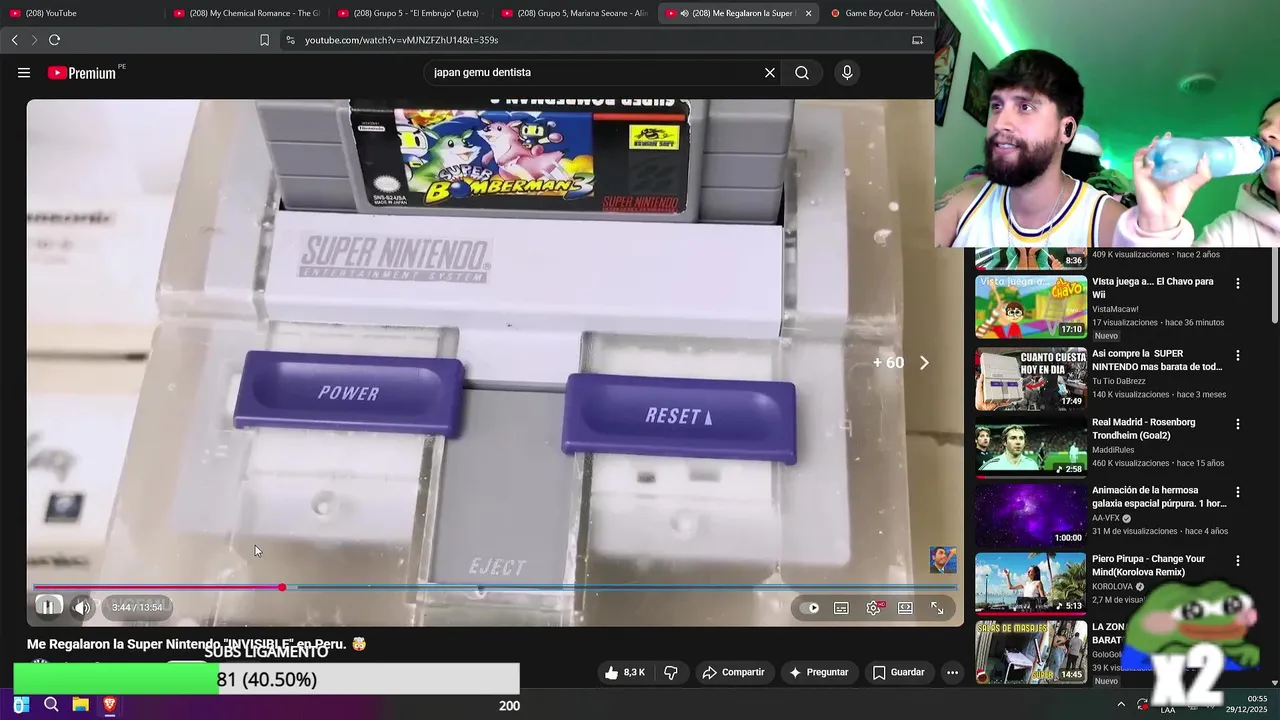Open File Explorer from taskbar
The height and width of the screenshot is (720, 1280).
tap(80, 705)
